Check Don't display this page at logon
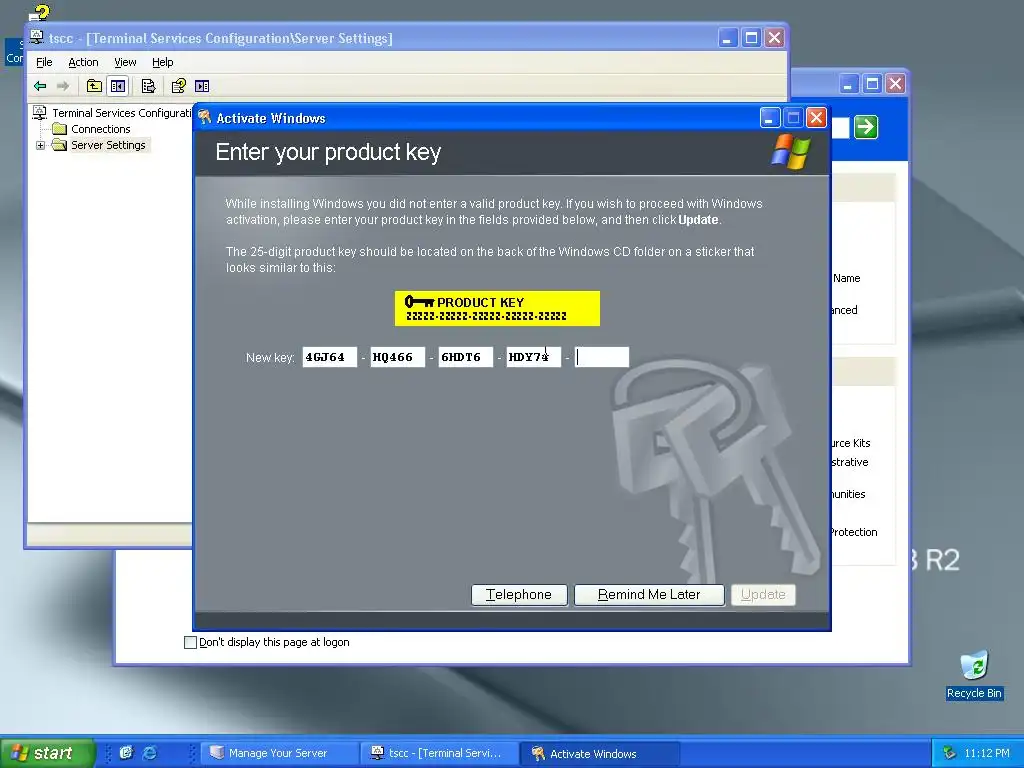The height and width of the screenshot is (768, 1024). [x=191, y=643]
